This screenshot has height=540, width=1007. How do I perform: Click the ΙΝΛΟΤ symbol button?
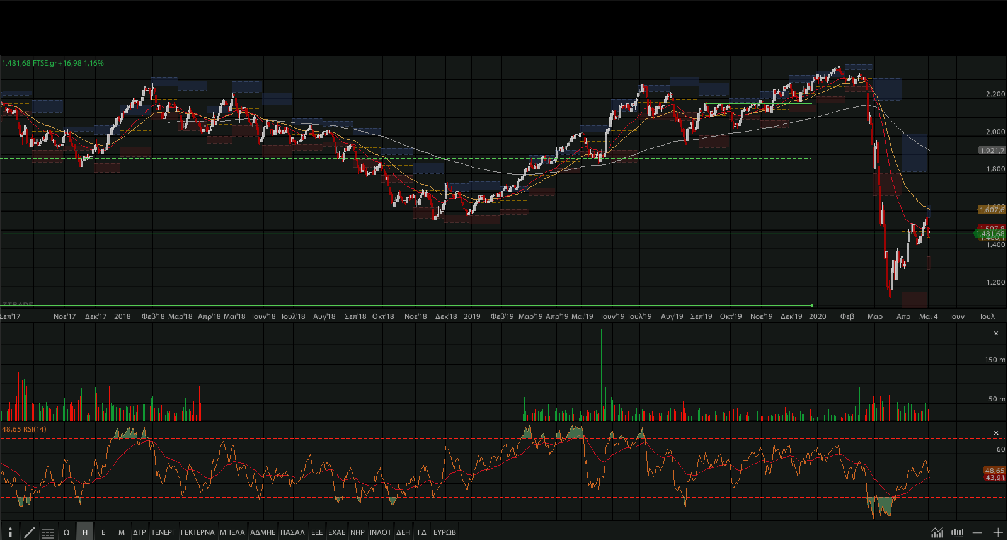pyautogui.click(x=379, y=532)
